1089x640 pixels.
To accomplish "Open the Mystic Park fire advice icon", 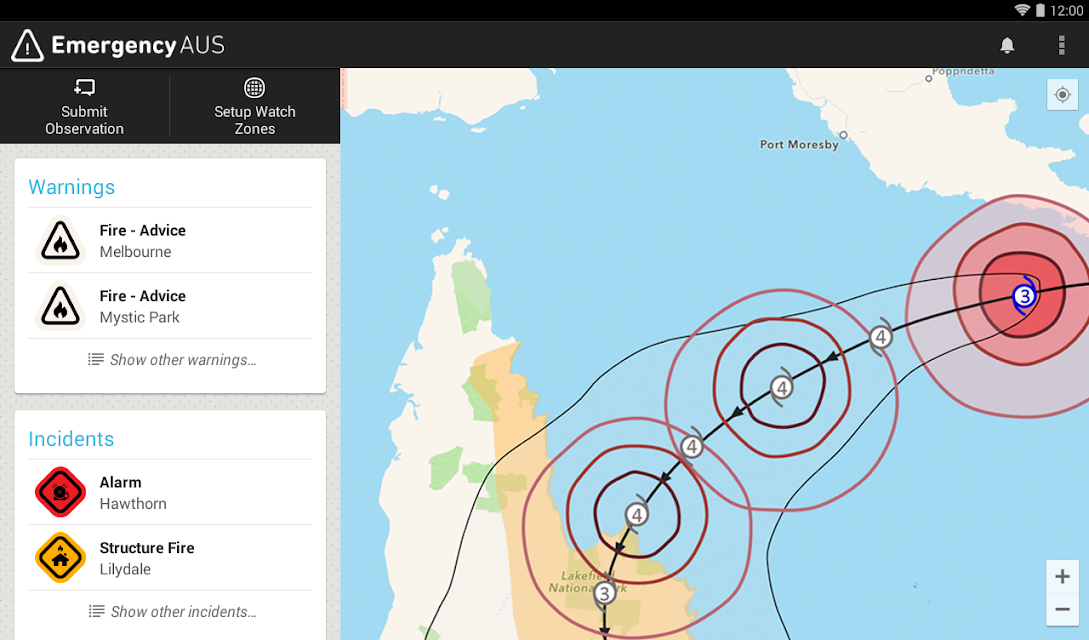I will click(60, 306).
